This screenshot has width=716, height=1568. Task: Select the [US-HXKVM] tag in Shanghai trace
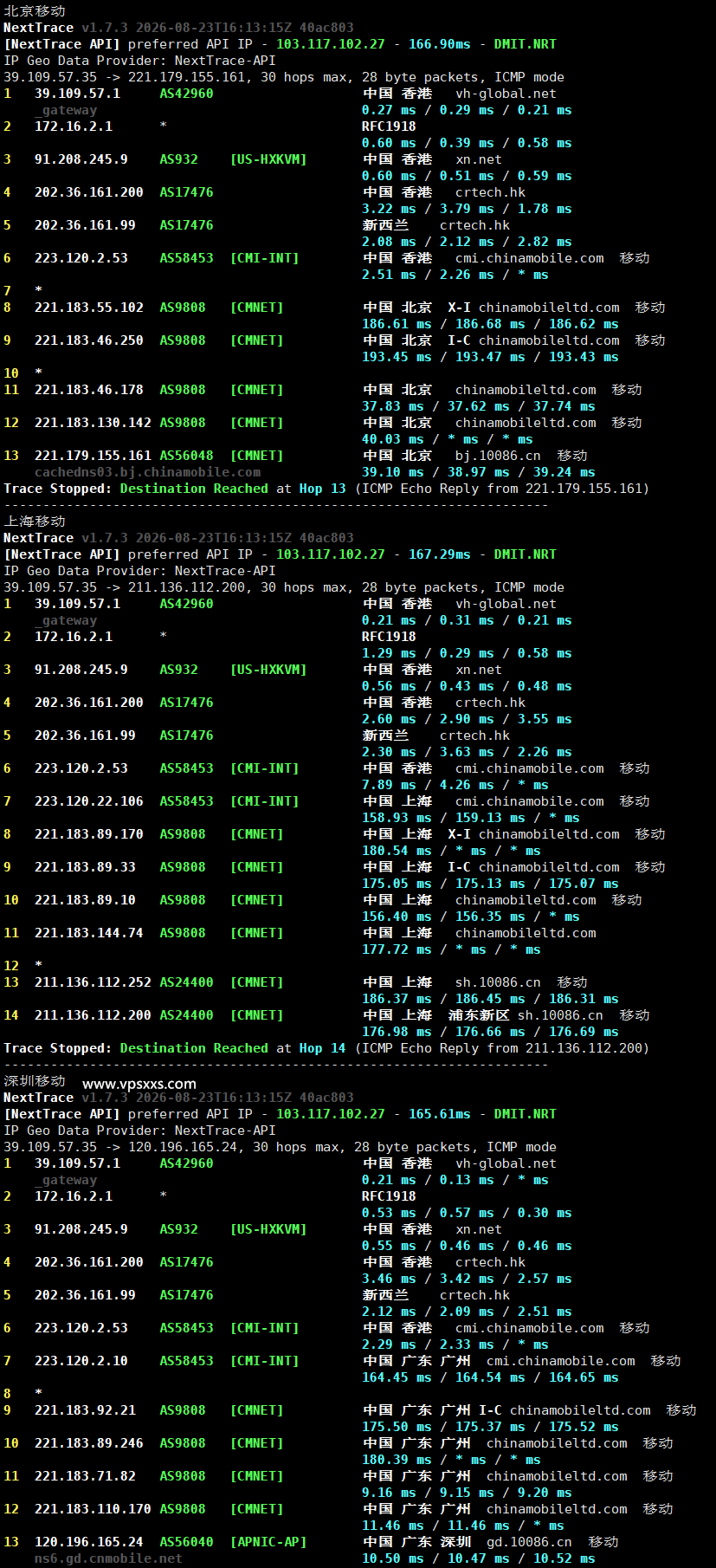pyautogui.click(x=268, y=670)
